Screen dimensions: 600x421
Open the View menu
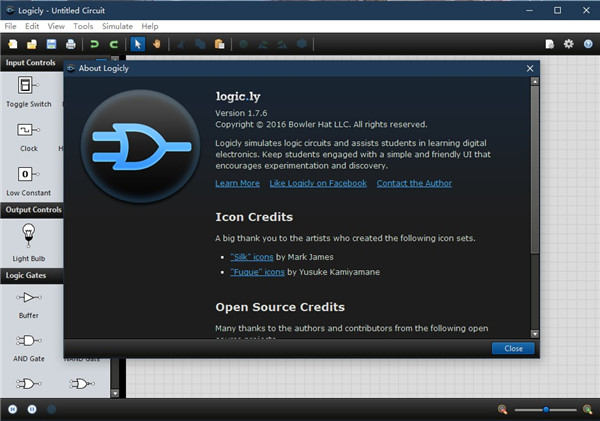pyautogui.click(x=56, y=26)
